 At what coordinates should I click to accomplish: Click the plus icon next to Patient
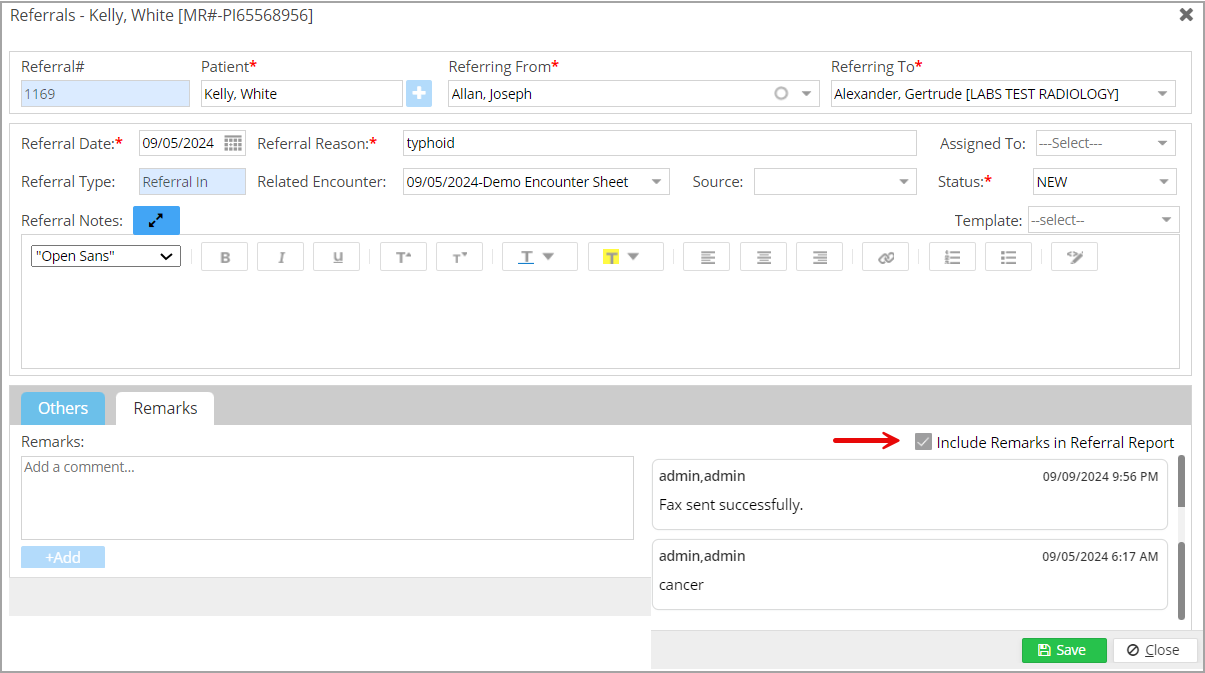click(418, 94)
